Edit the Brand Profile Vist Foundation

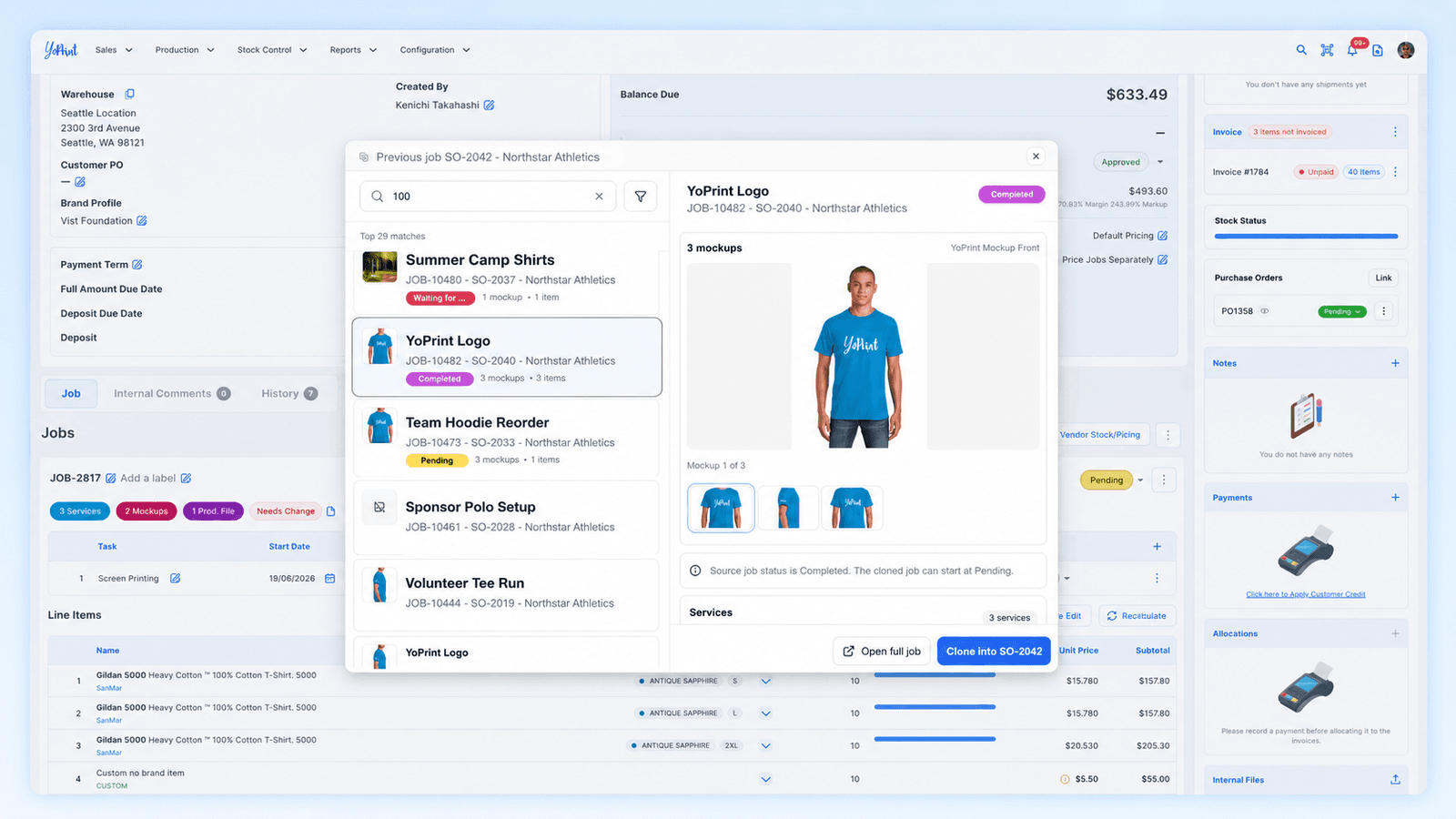pos(142,221)
